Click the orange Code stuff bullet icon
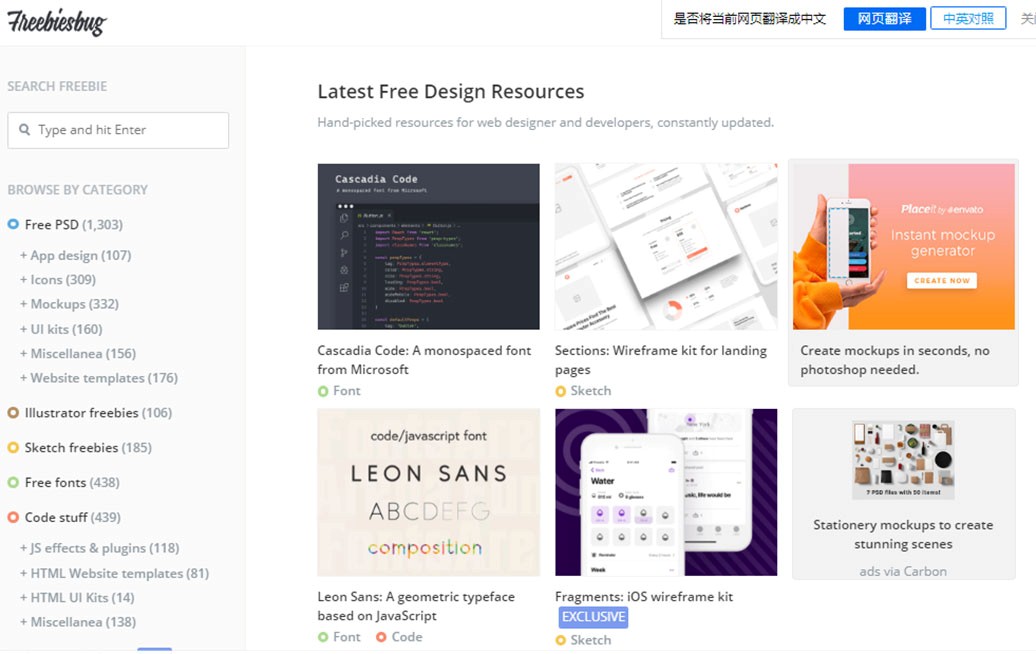Screen dimensions: 1036x654 13,518
